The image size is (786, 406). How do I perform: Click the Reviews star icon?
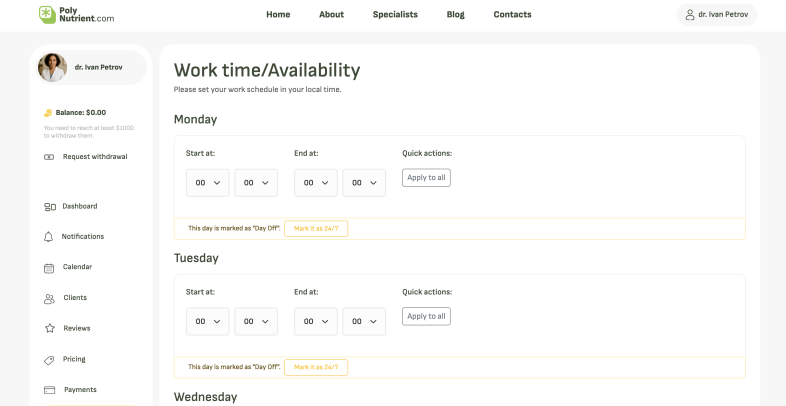tap(50, 328)
